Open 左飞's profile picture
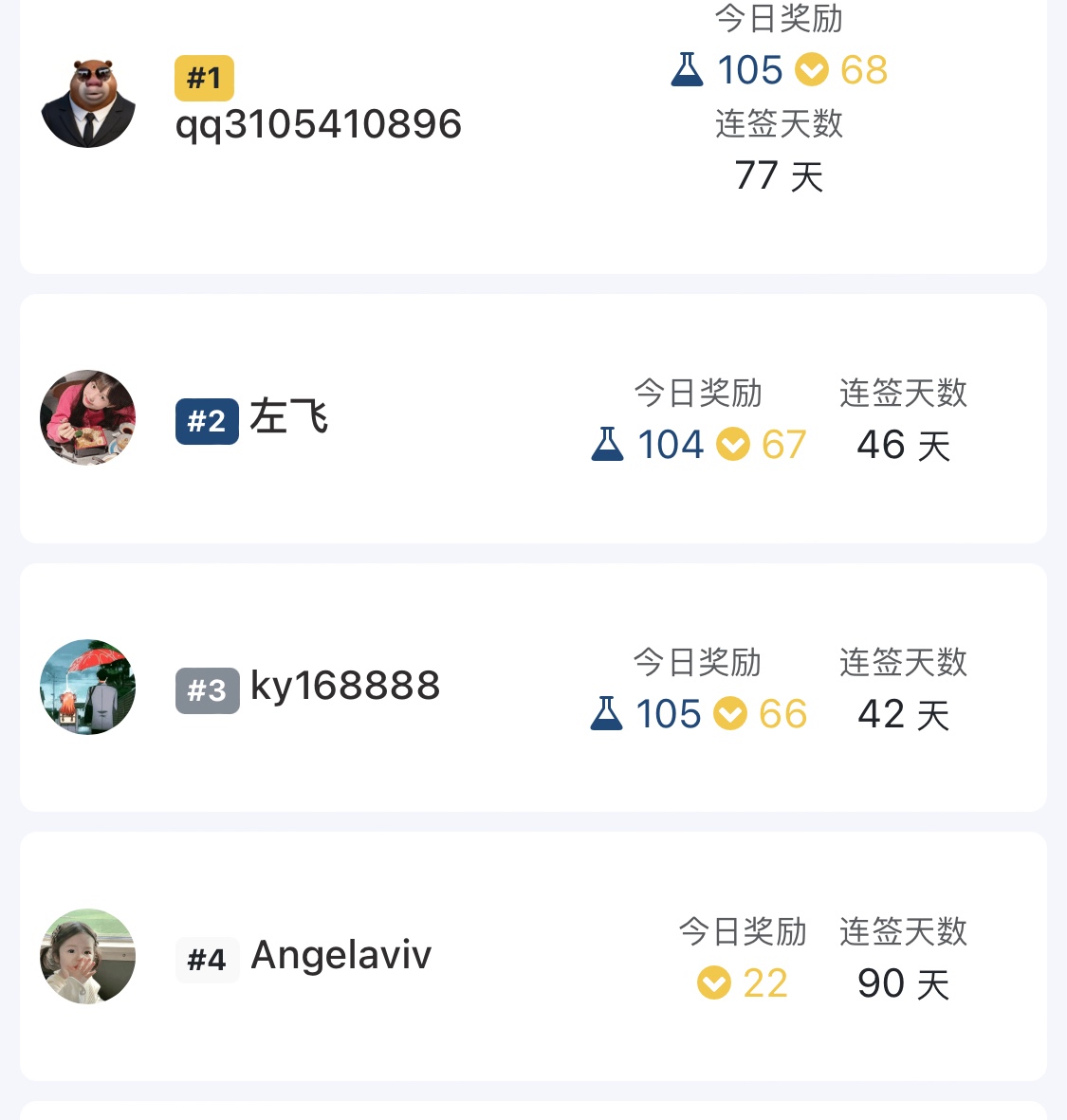Viewport: 1067px width, 1120px height. tap(88, 417)
